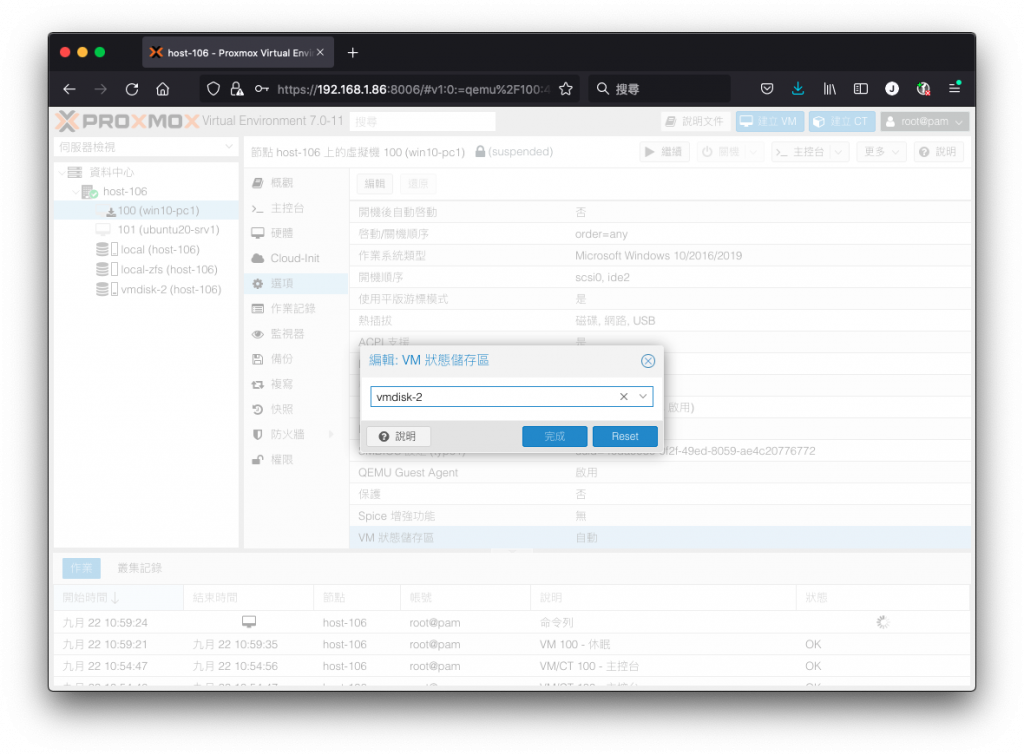Open the Pocket save icon

click(767, 89)
